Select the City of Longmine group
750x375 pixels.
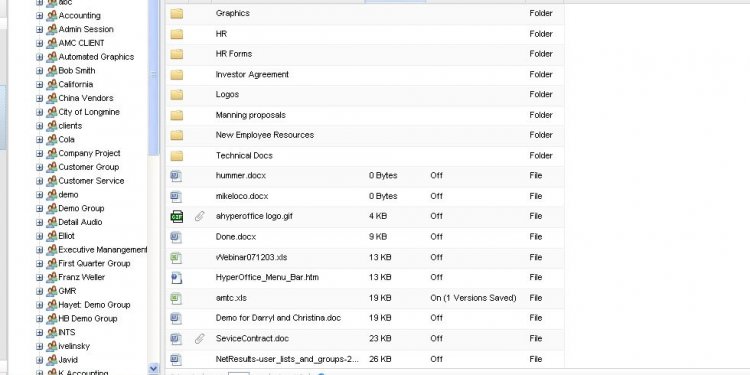pos(88,112)
